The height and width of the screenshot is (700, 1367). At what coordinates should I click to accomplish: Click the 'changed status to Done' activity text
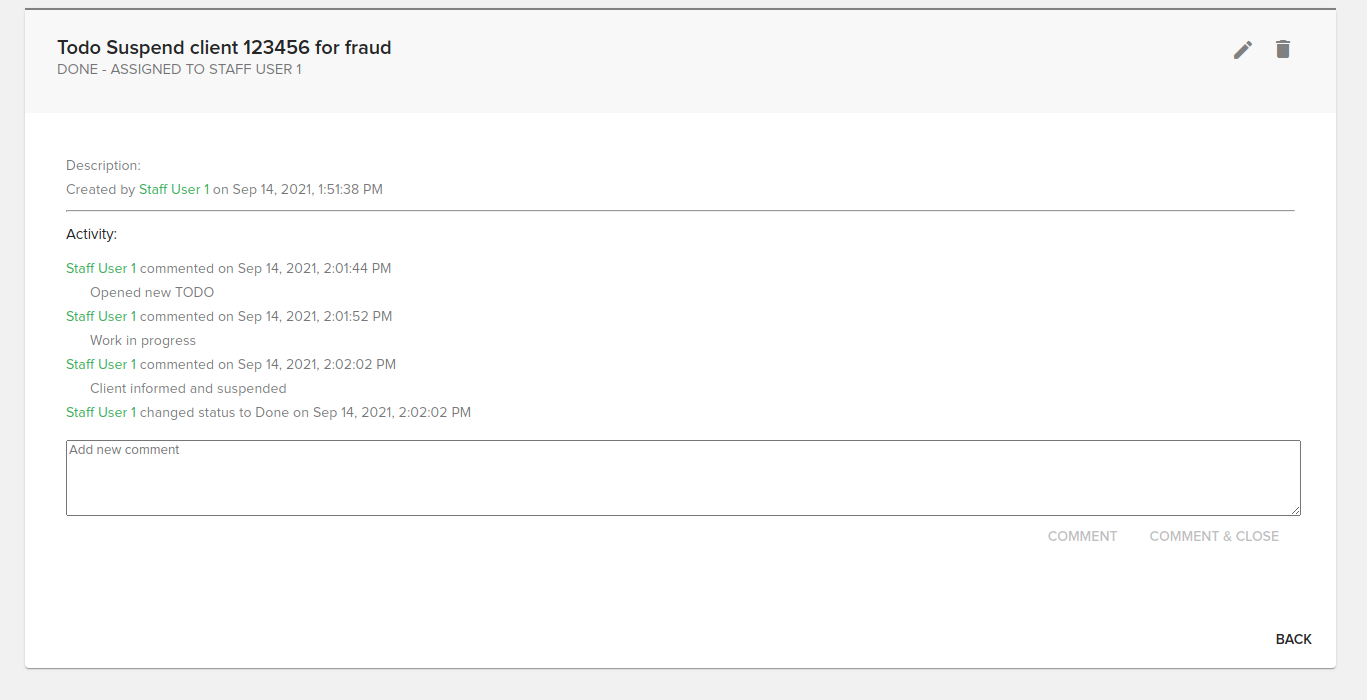pyautogui.click(x=214, y=412)
